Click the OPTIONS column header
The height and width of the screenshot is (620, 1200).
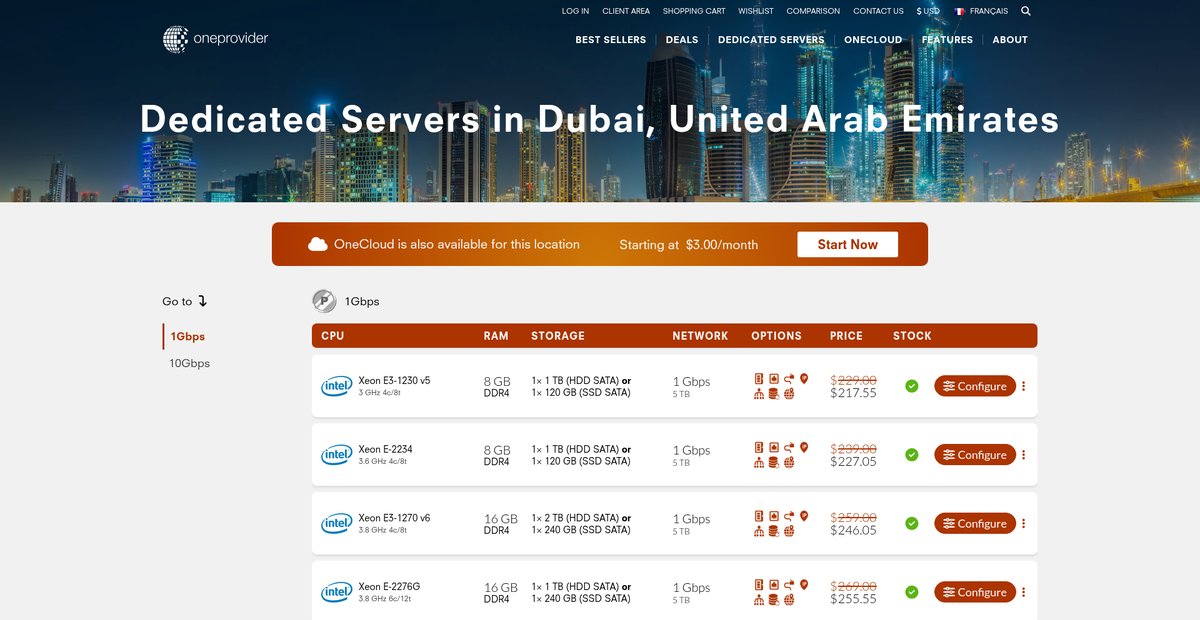(x=776, y=336)
